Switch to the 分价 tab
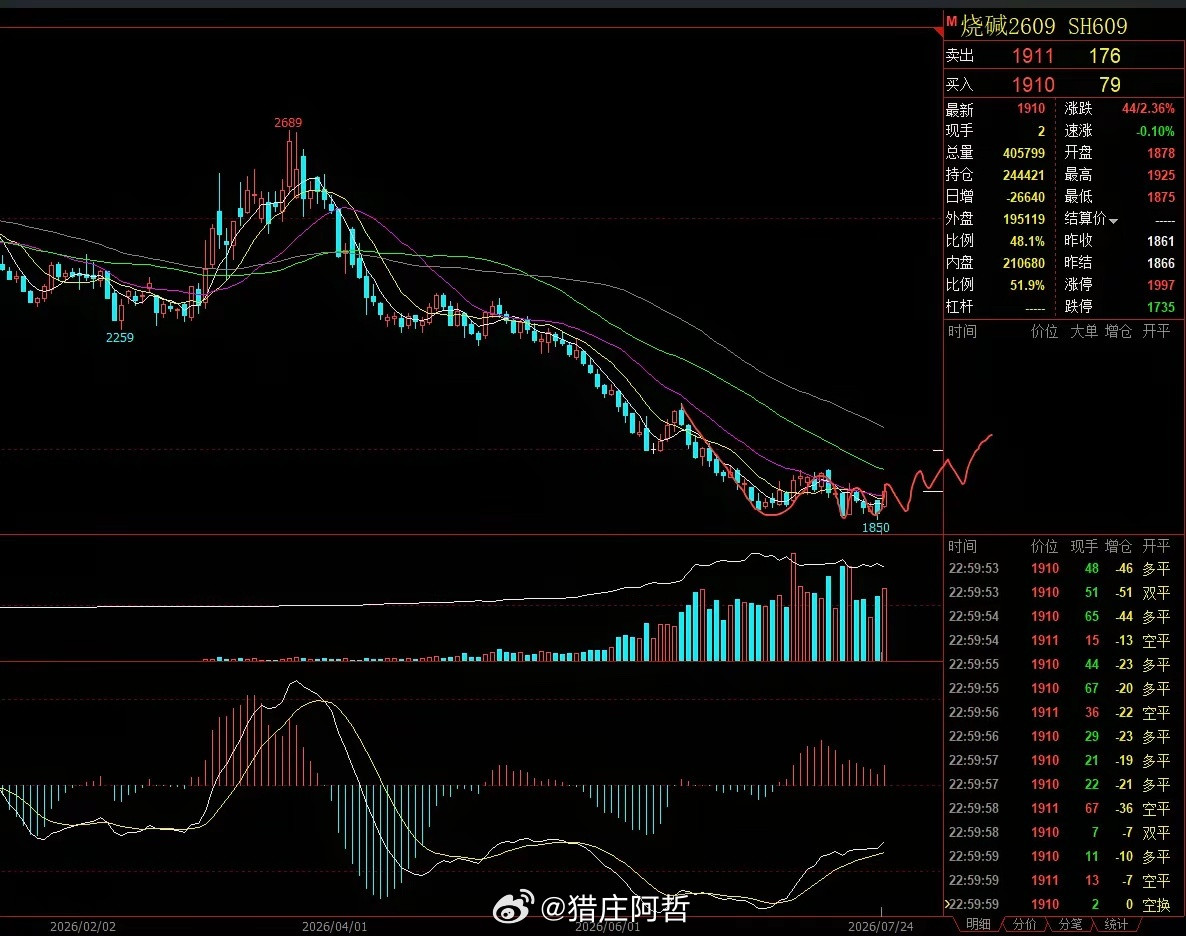The height and width of the screenshot is (936, 1186). point(1024,924)
